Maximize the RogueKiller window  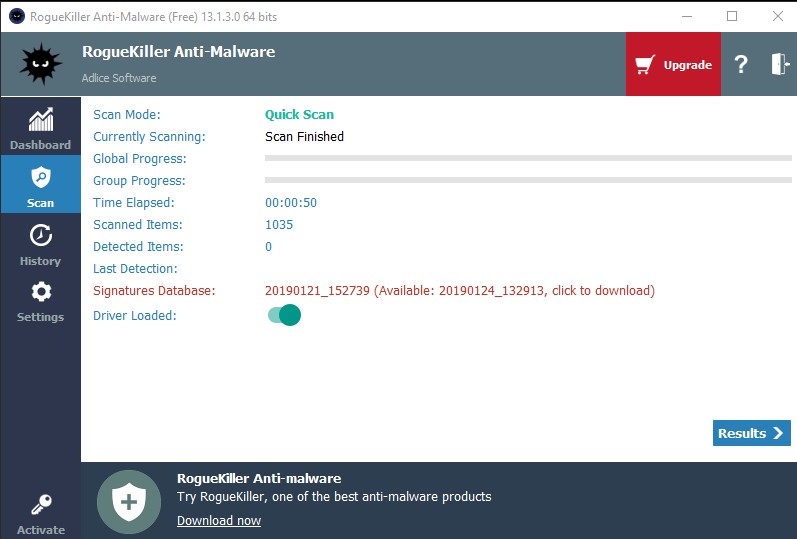pyautogui.click(x=732, y=16)
